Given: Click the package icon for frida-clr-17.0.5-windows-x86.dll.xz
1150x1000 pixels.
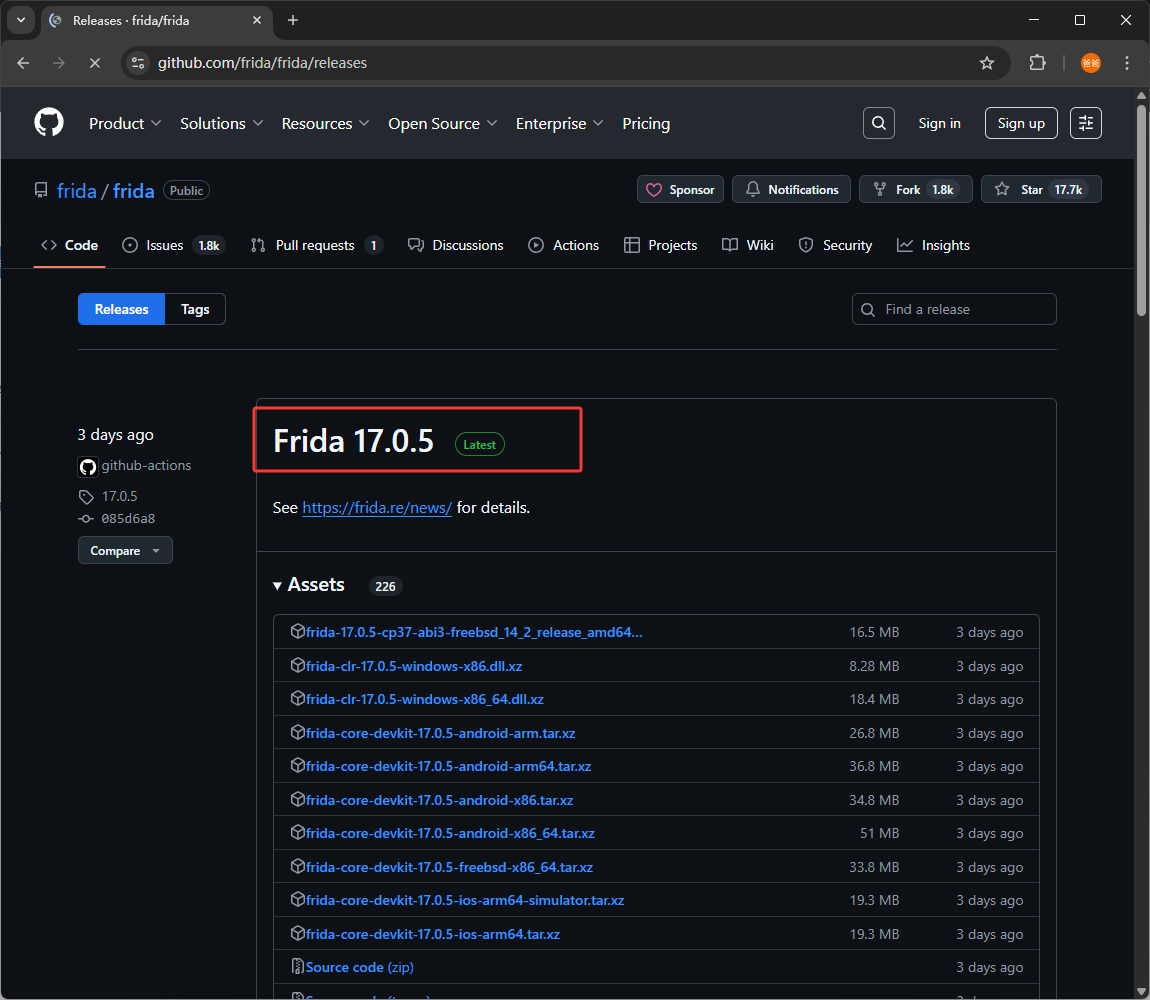Looking at the screenshot, I should [x=297, y=665].
